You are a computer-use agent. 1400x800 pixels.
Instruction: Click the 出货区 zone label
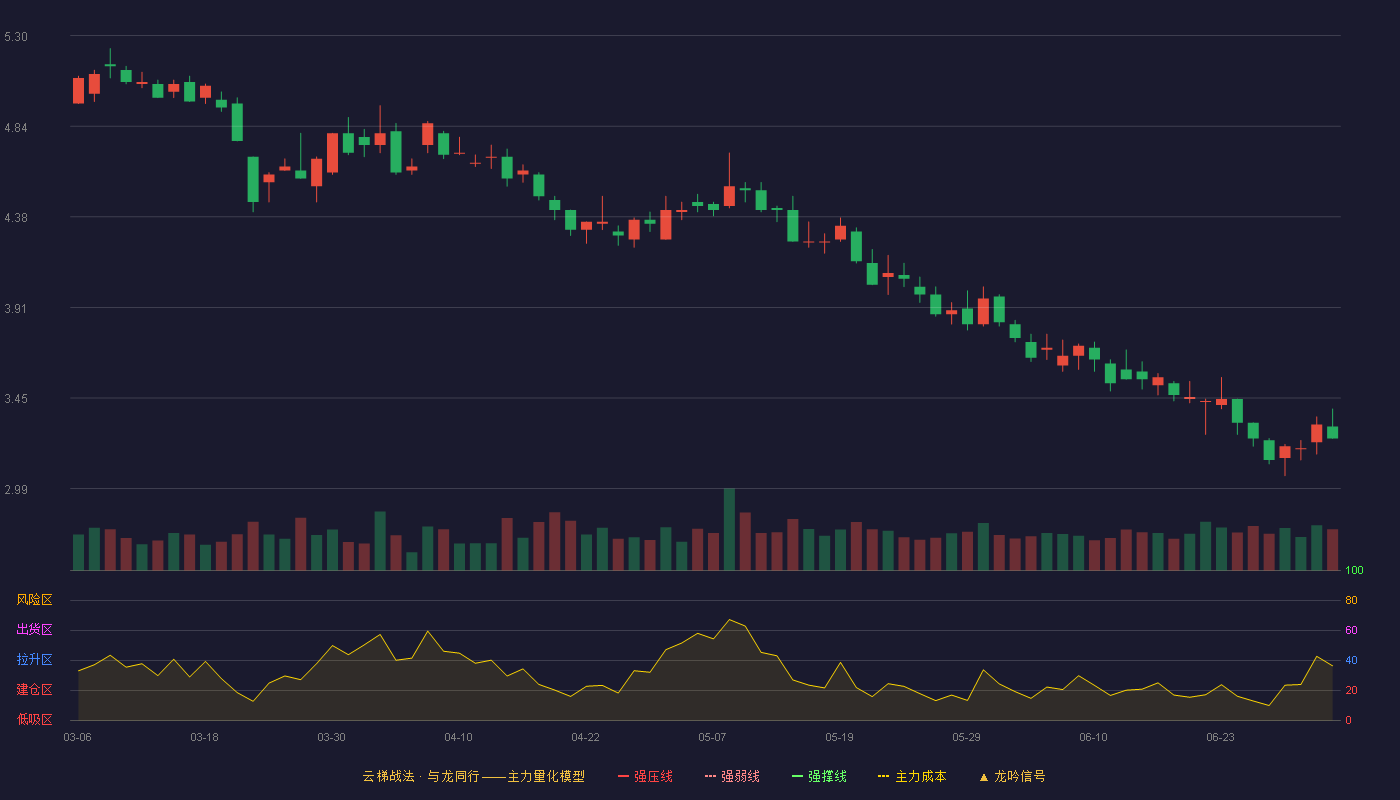pyautogui.click(x=34, y=630)
